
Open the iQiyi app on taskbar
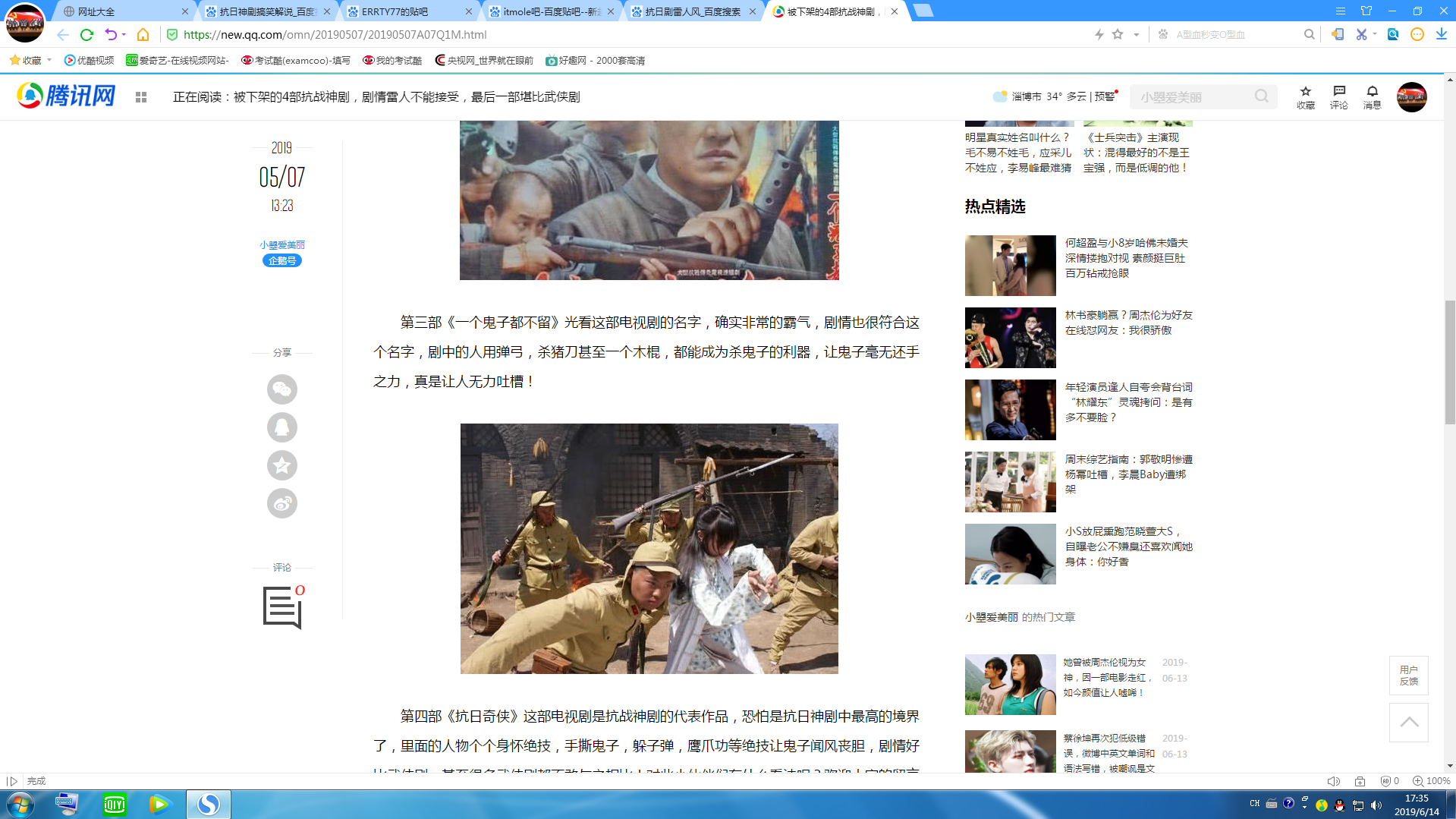click(x=115, y=804)
